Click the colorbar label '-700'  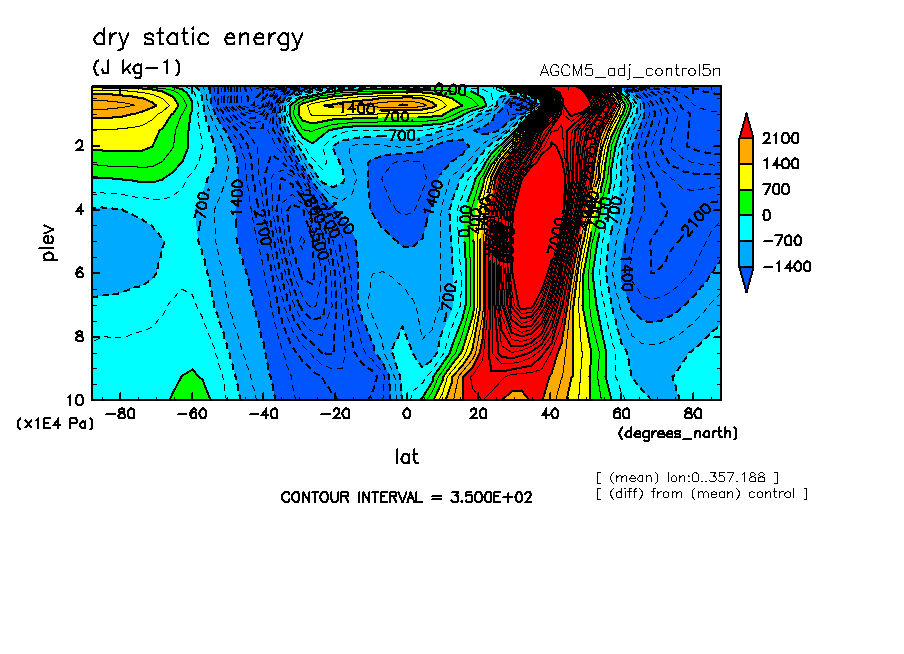pos(782,240)
